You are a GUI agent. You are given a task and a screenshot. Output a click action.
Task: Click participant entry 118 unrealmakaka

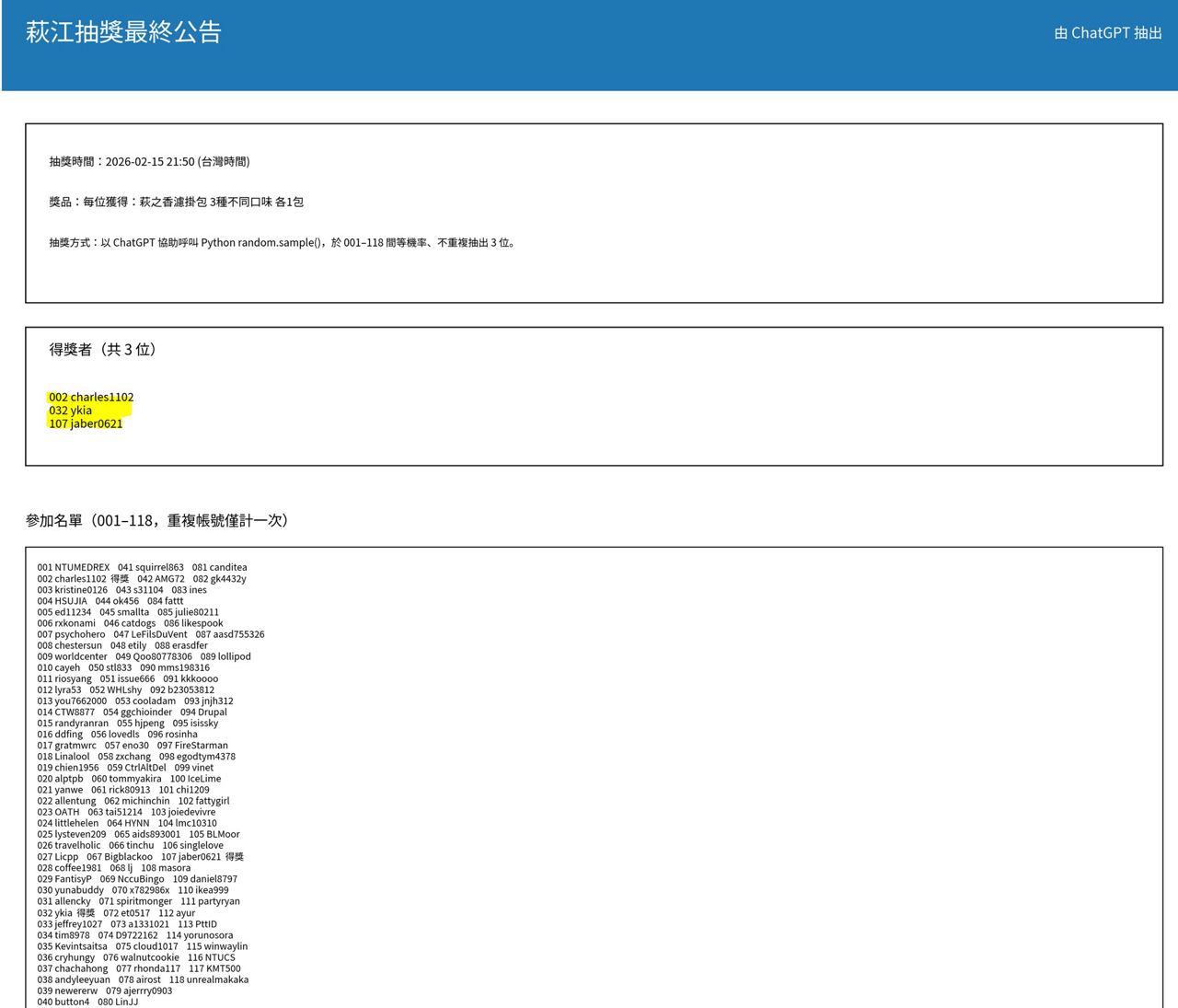point(208,980)
